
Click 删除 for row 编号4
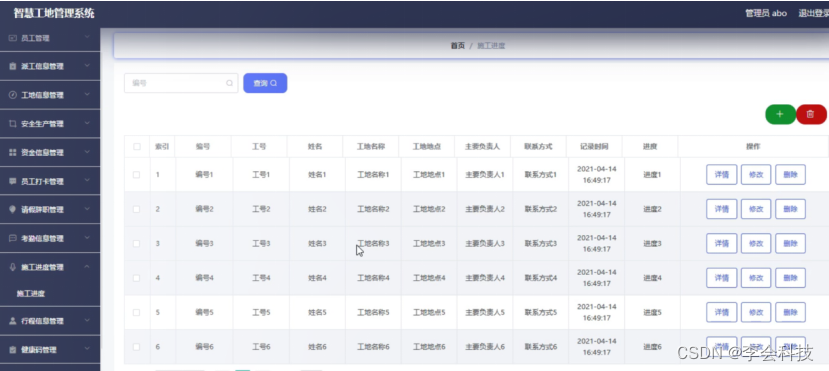[x=790, y=278]
